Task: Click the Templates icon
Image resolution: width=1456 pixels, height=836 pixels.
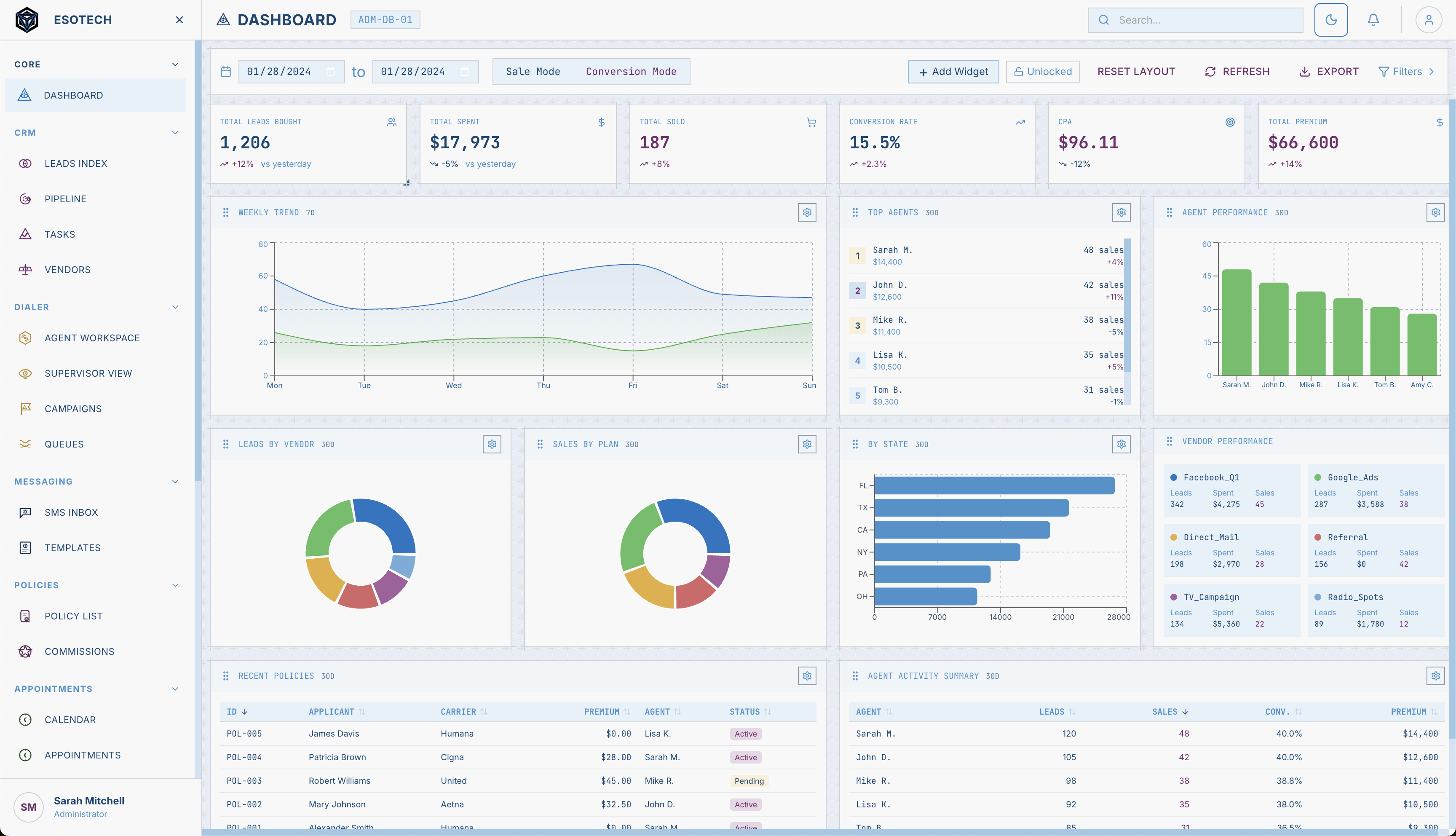Action: tap(25, 548)
